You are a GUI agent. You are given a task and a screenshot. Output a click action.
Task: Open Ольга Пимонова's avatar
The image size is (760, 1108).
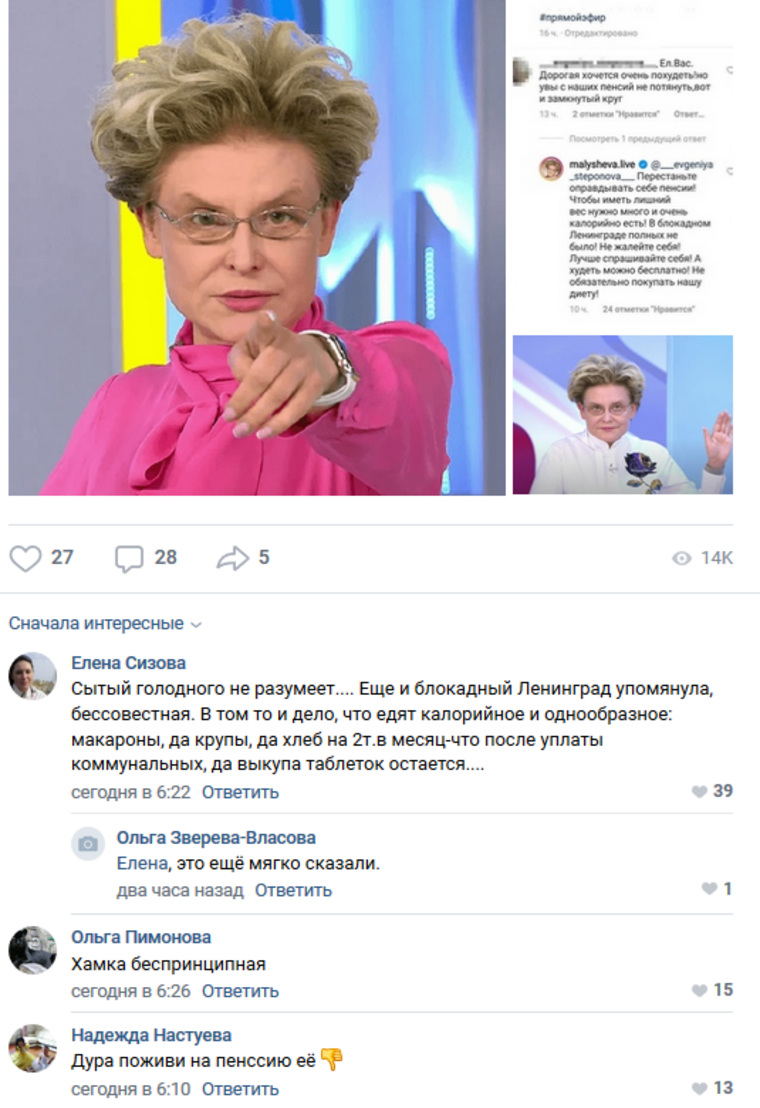tap(32, 950)
